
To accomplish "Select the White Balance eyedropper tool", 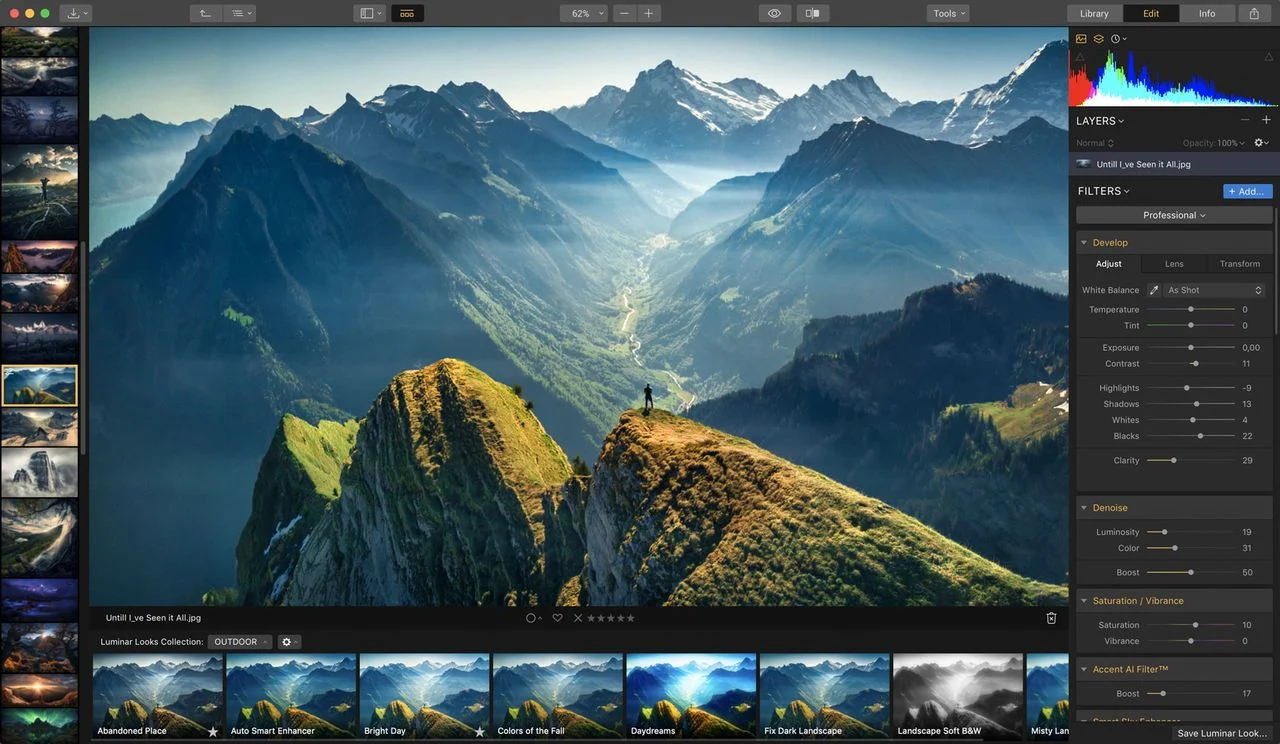I will tap(1153, 290).
